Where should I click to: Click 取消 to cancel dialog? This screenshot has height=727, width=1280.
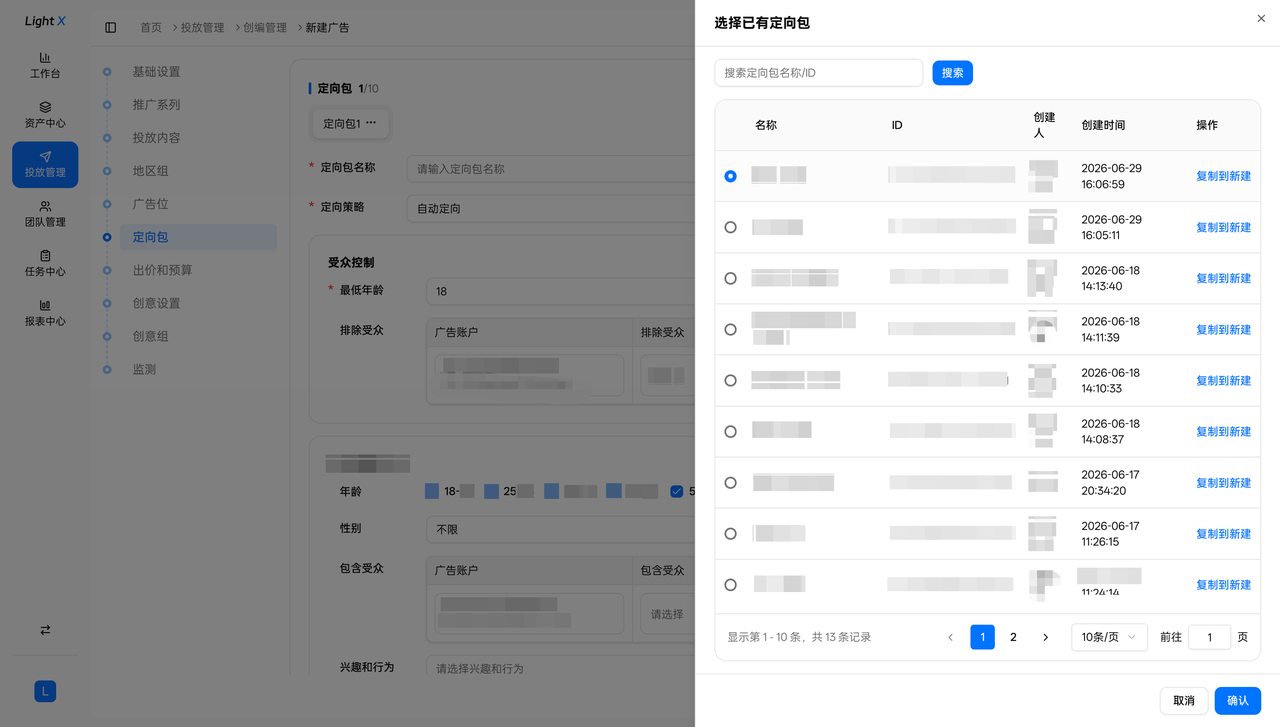point(1184,701)
